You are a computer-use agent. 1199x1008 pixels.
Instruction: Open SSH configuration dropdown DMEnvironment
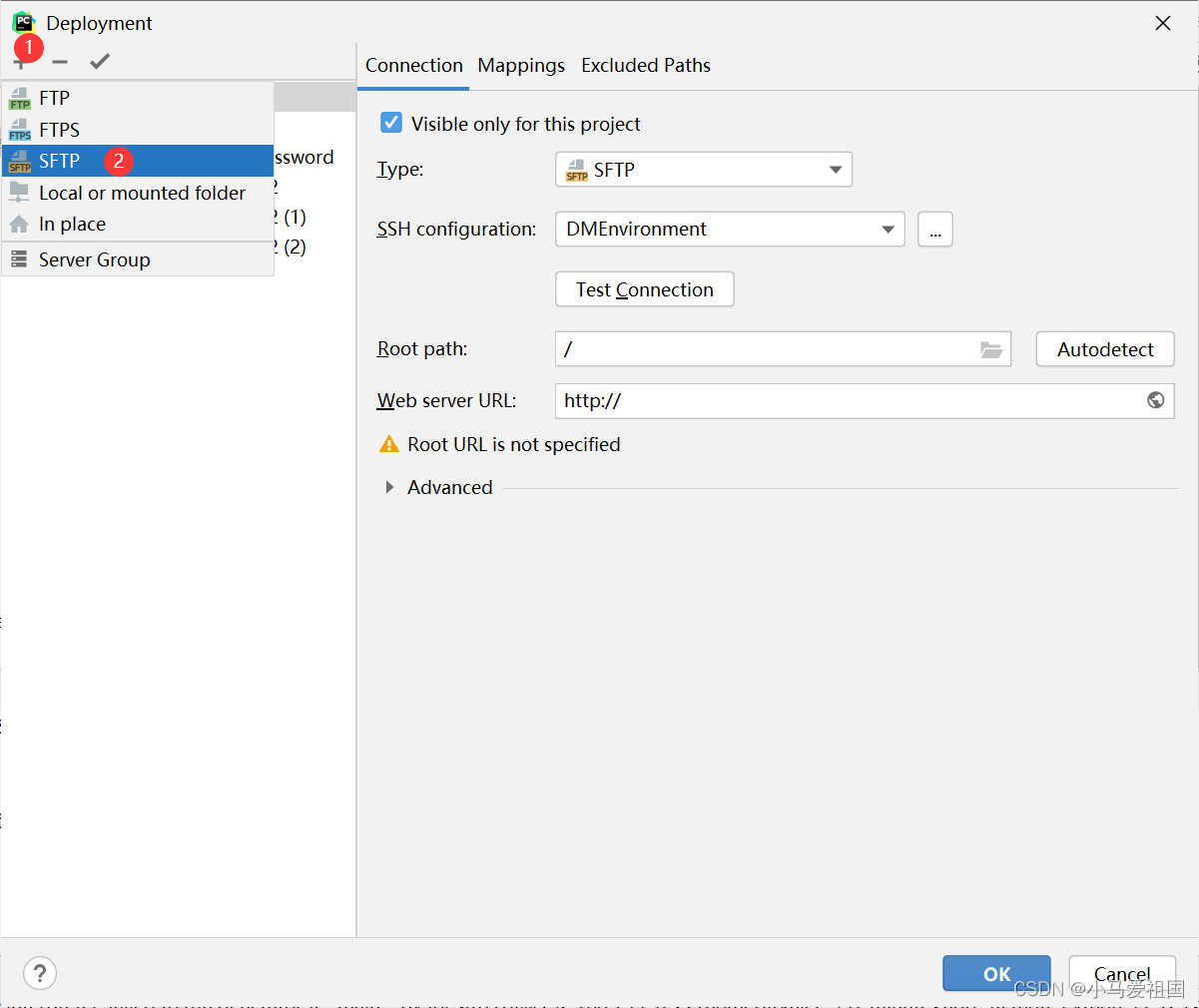coord(730,230)
